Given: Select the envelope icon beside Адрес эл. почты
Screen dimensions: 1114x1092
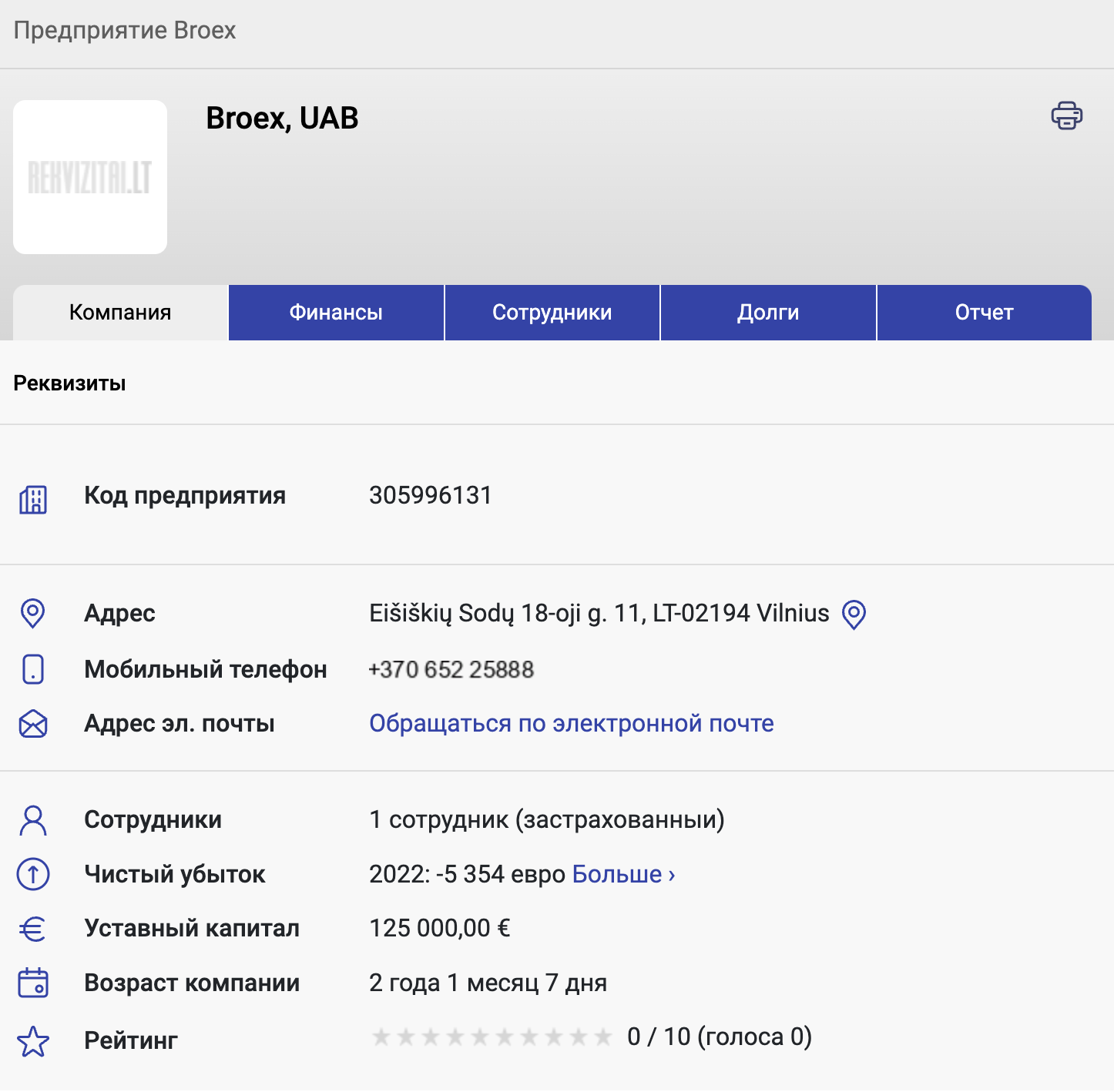Looking at the screenshot, I should (33, 724).
